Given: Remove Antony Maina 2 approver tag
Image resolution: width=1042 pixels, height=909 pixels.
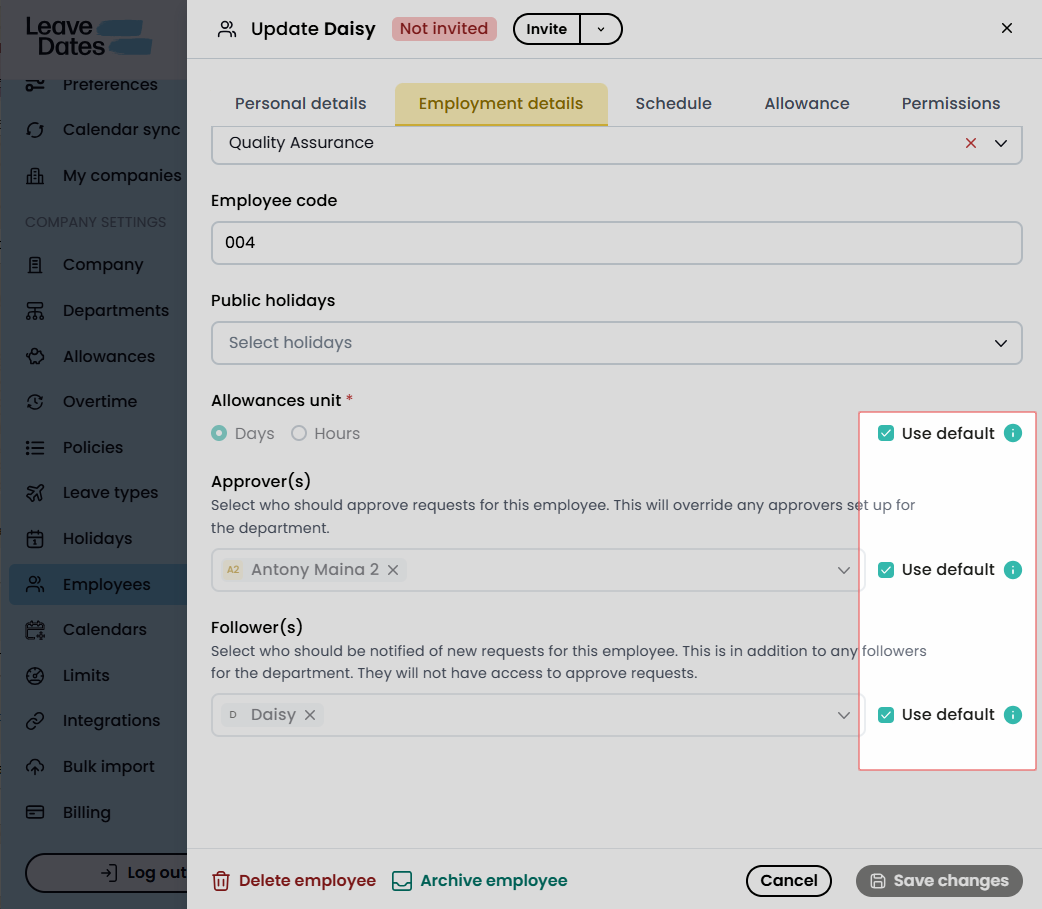Looking at the screenshot, I should 393,570.
